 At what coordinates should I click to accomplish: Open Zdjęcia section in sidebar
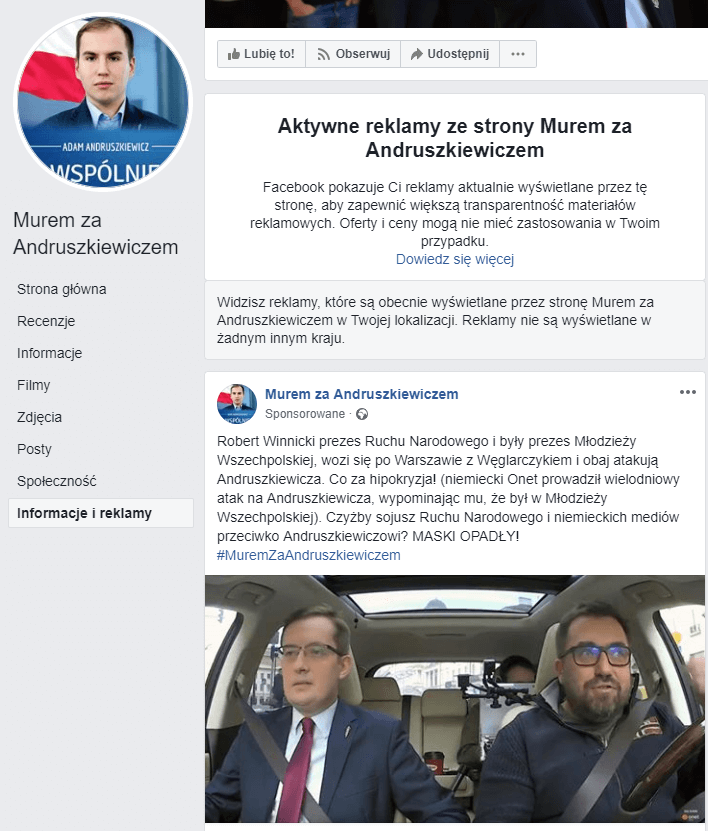tap(39, 417)
